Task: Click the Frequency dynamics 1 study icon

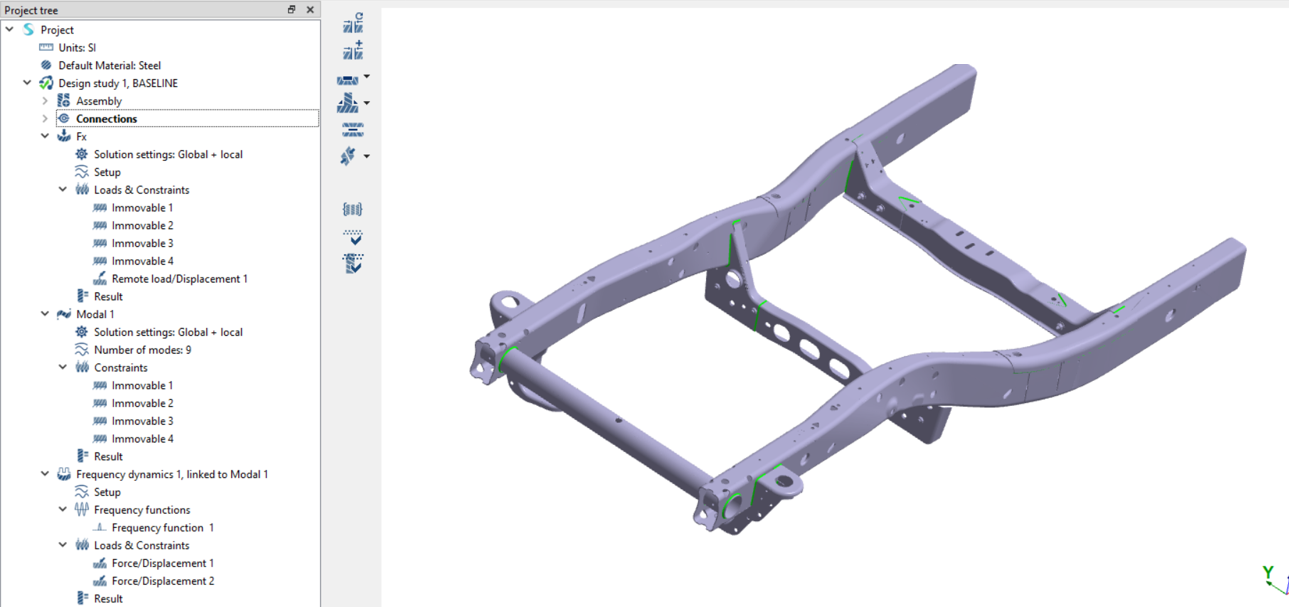Action: [x=64, y=474]
